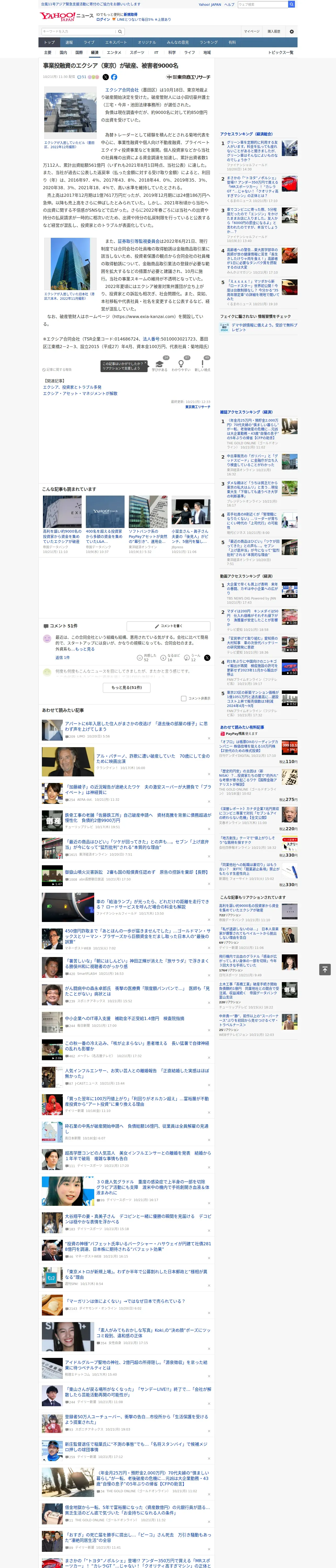The width and height of the screenshot is (336, 1568).
Task: Select トップ tab in main navigation
Action: 49,42
